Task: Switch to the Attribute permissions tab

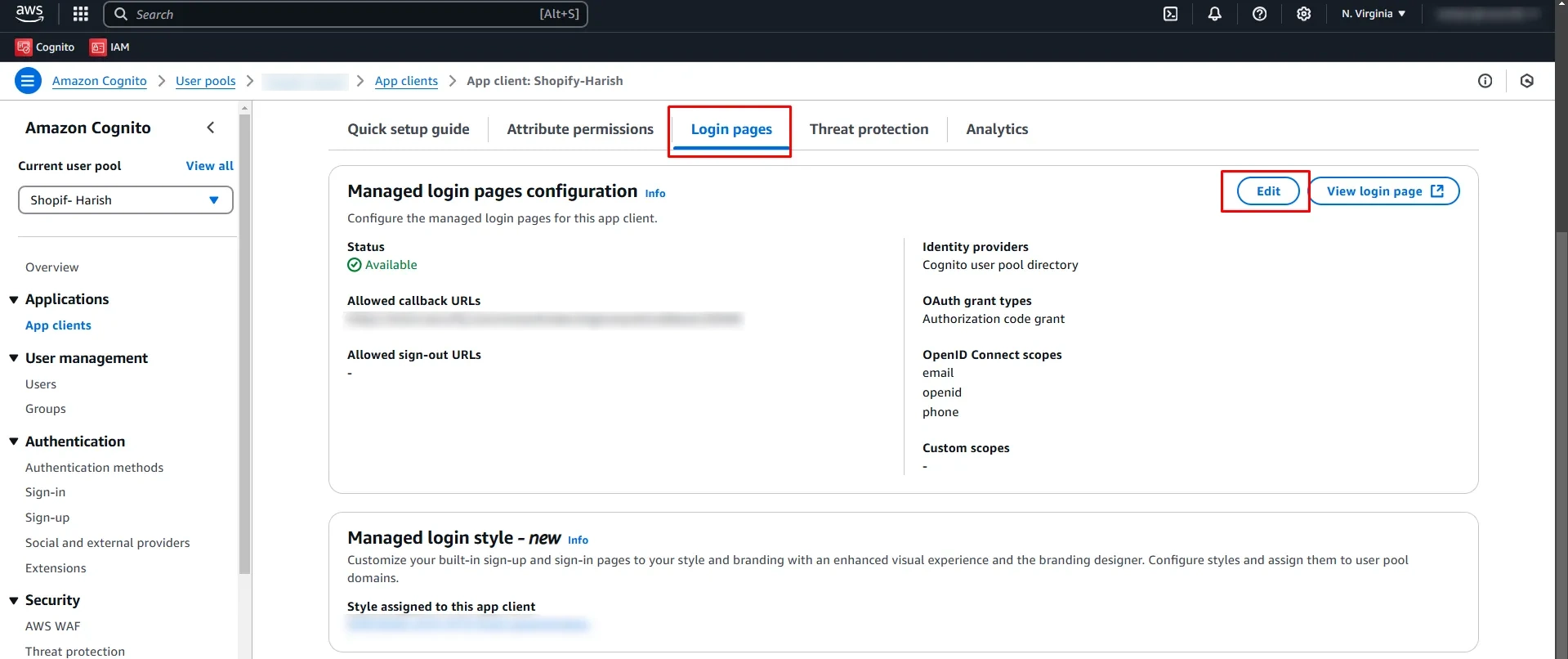Action: coord(580,129)
